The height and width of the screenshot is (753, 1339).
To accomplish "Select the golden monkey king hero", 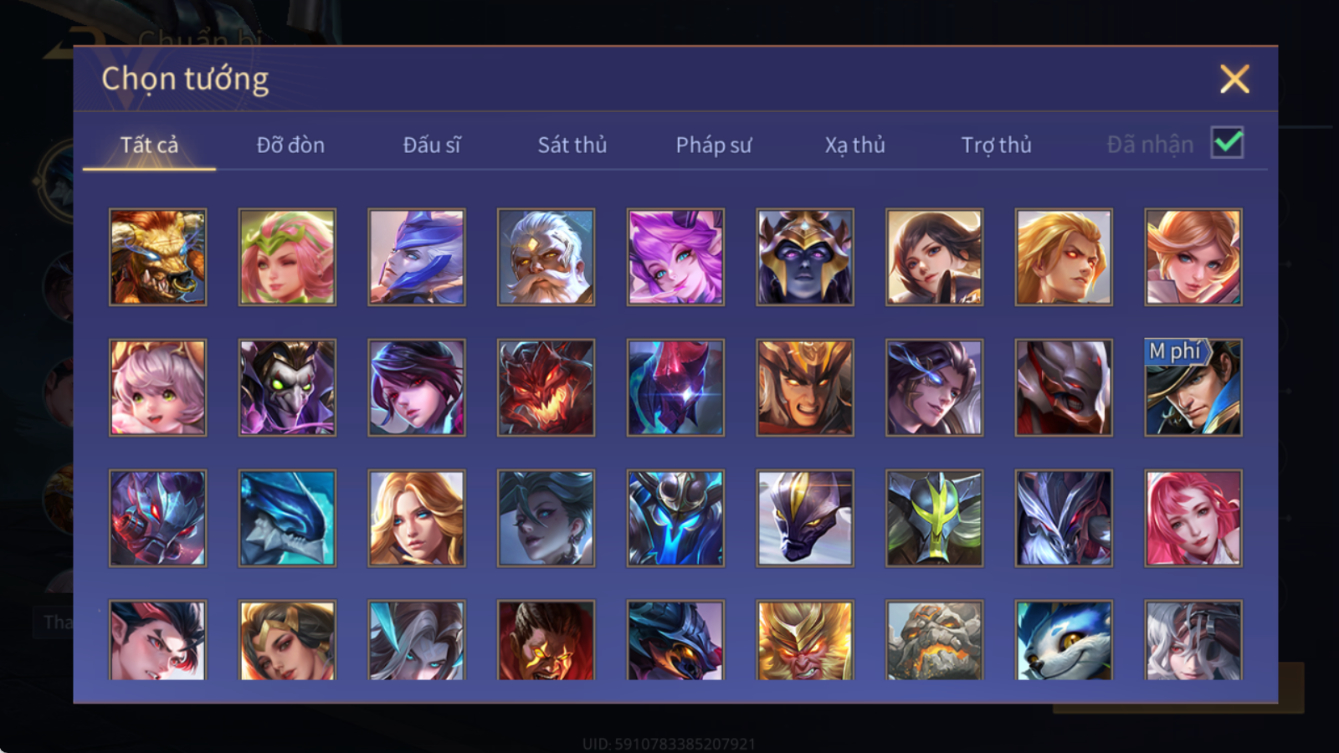I will click(x=805, y=640).
